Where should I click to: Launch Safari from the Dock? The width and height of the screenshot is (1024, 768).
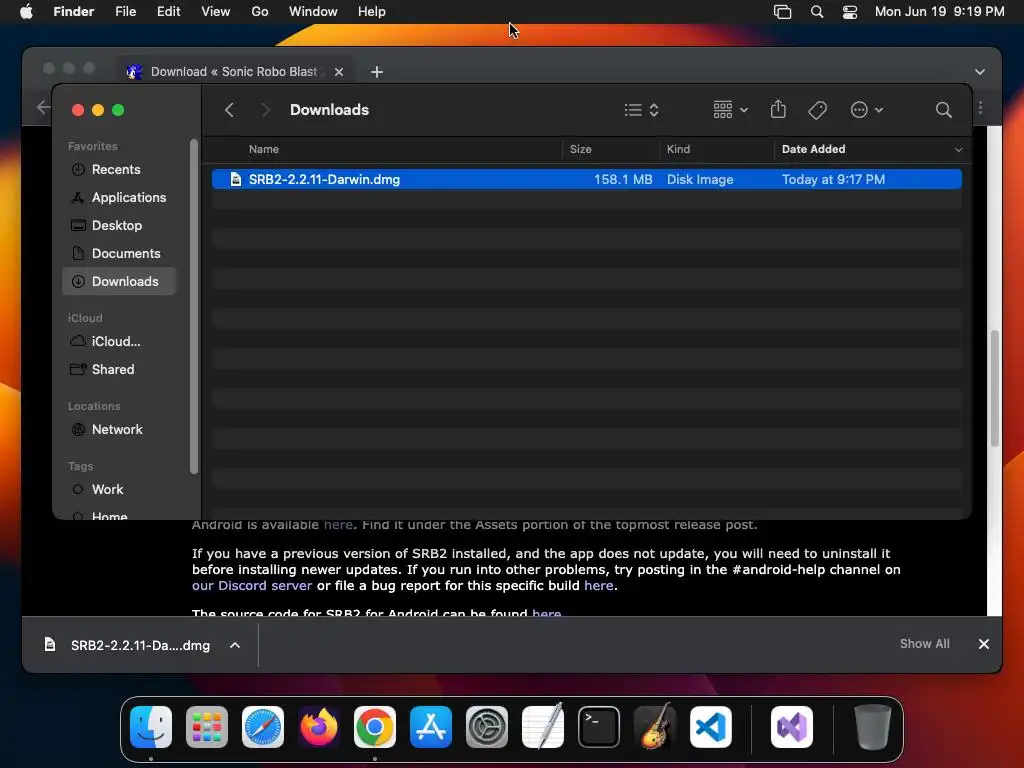[x=263, y=727]
